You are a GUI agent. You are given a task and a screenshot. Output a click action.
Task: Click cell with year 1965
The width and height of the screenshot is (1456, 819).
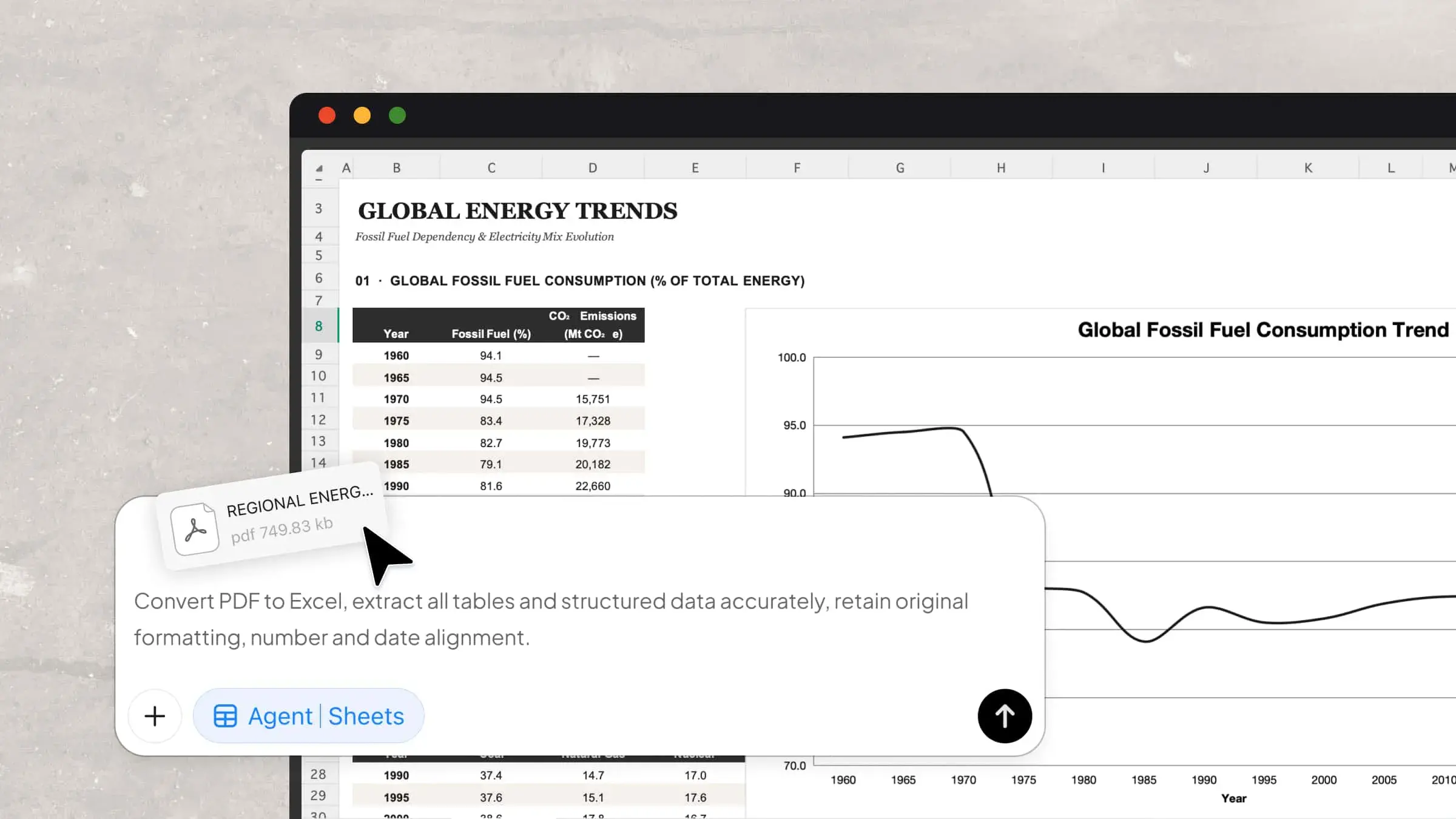click(x=396, y=377)
